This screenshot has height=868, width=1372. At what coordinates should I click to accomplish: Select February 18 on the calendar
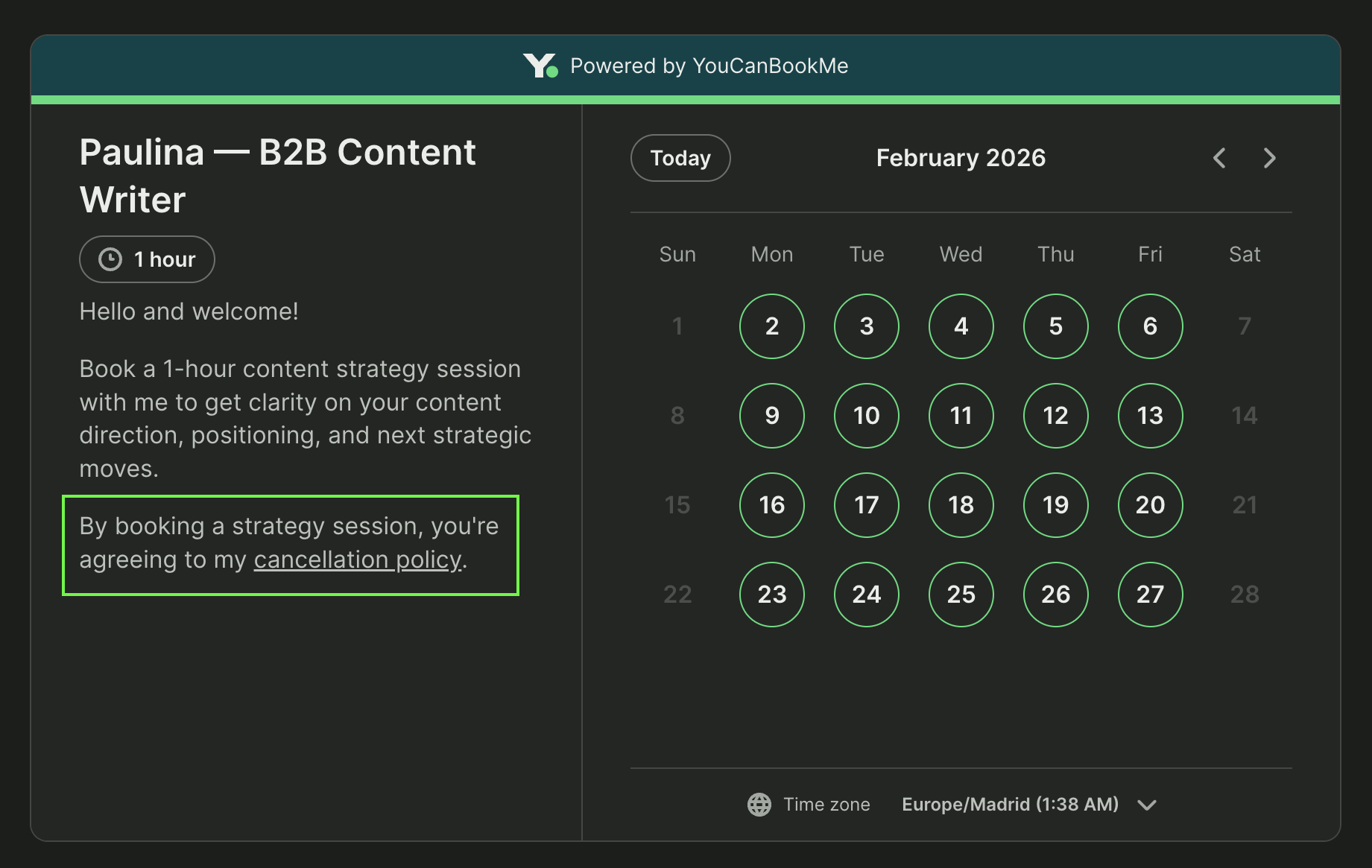(x=961, y=505)
